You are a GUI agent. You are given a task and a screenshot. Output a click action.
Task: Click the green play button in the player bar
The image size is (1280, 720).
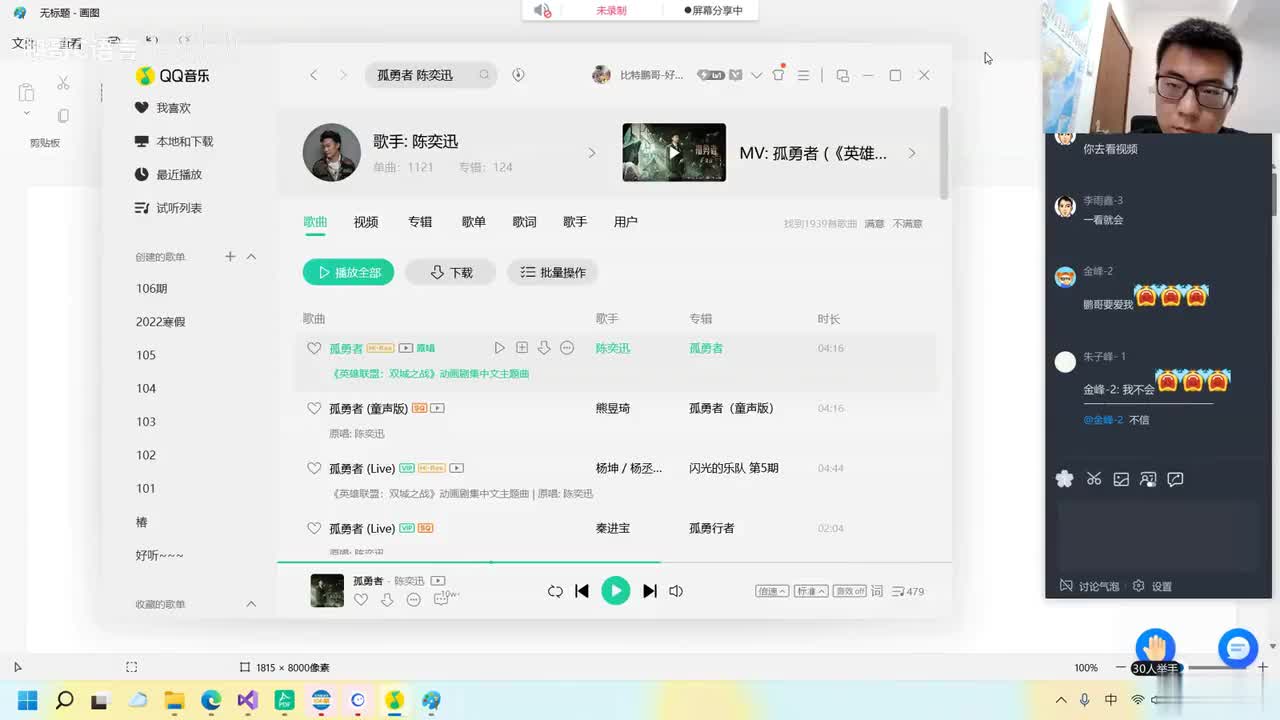(x=616, y=591)
